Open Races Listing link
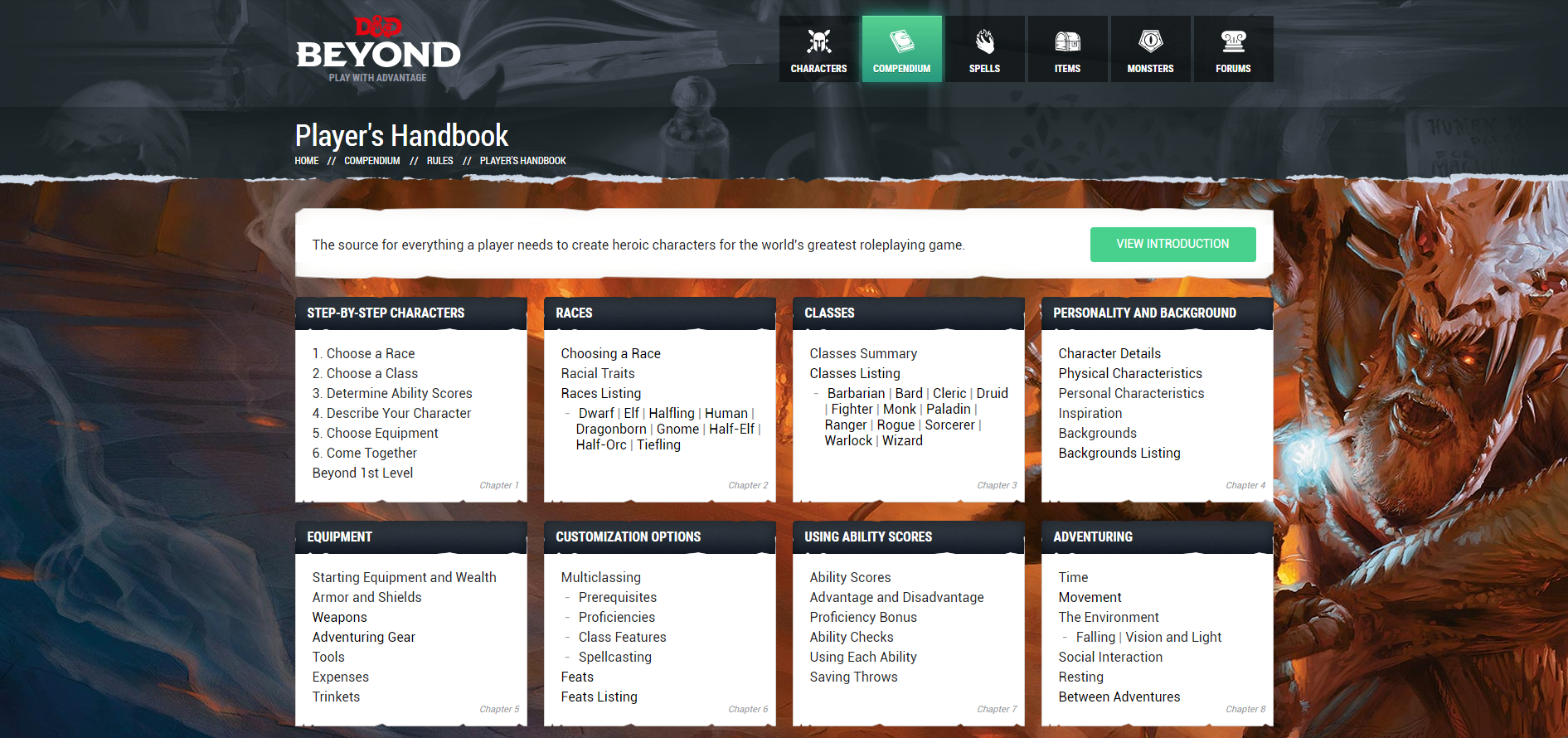Image resolution: width=1568 pixels, height=738 pixels. coord(600,393)
